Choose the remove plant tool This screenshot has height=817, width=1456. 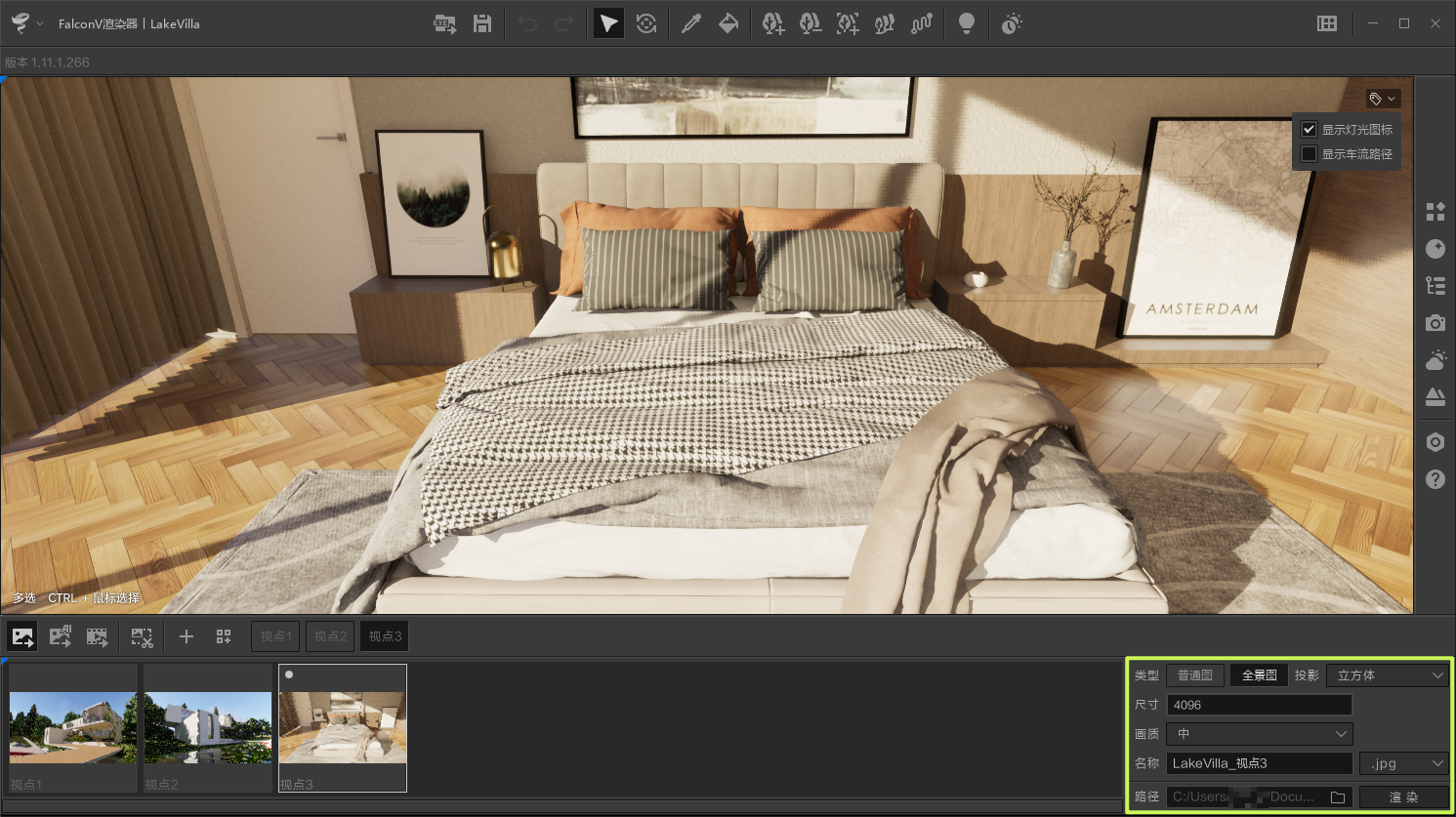pos(810,23)
